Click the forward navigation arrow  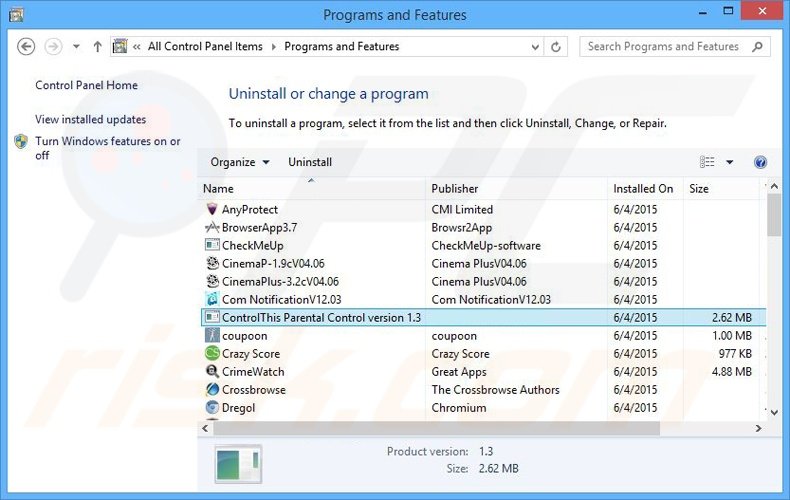(x=53, y=47)
